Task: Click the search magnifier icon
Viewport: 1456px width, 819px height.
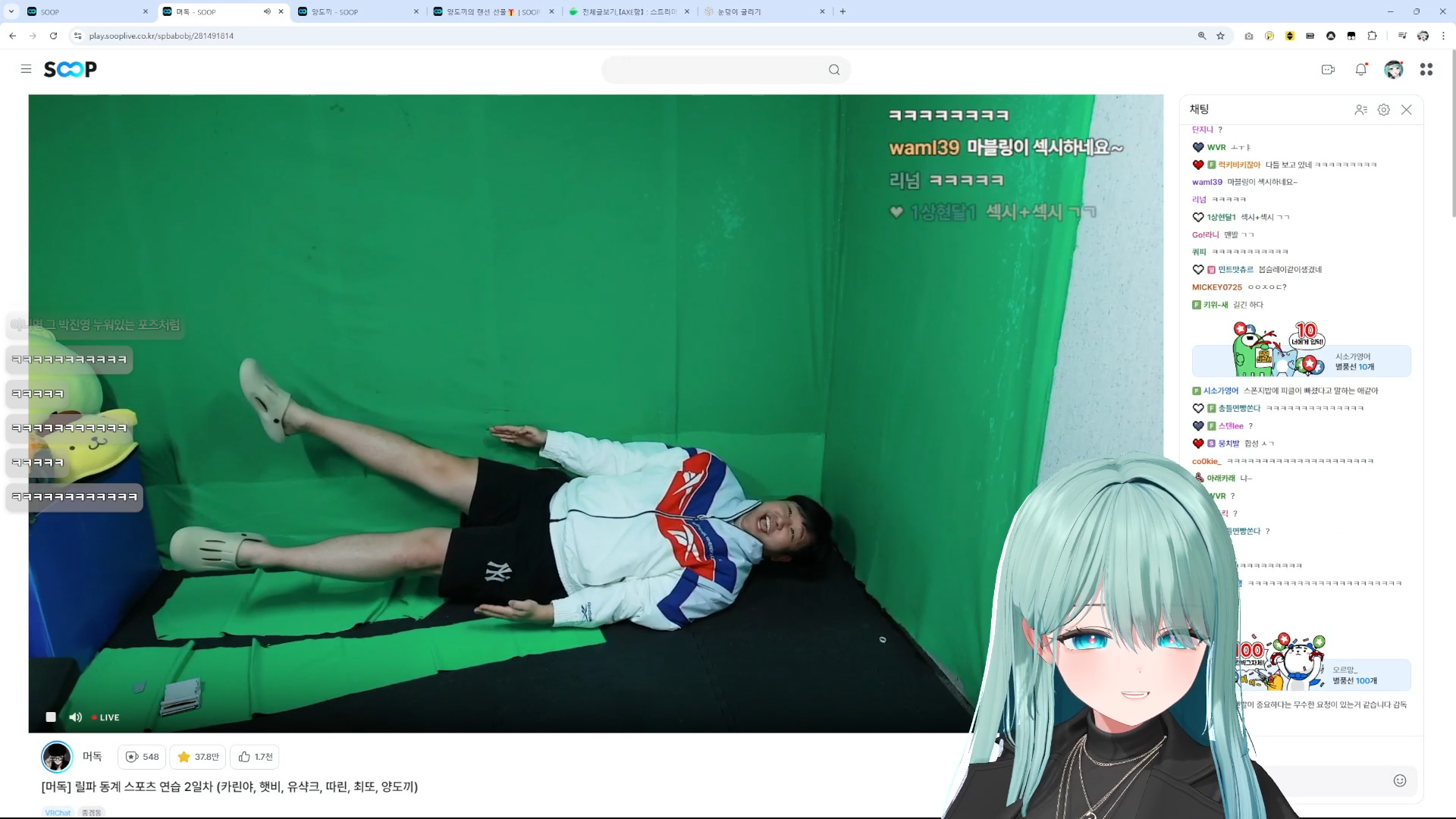Action: click(834, 70)
